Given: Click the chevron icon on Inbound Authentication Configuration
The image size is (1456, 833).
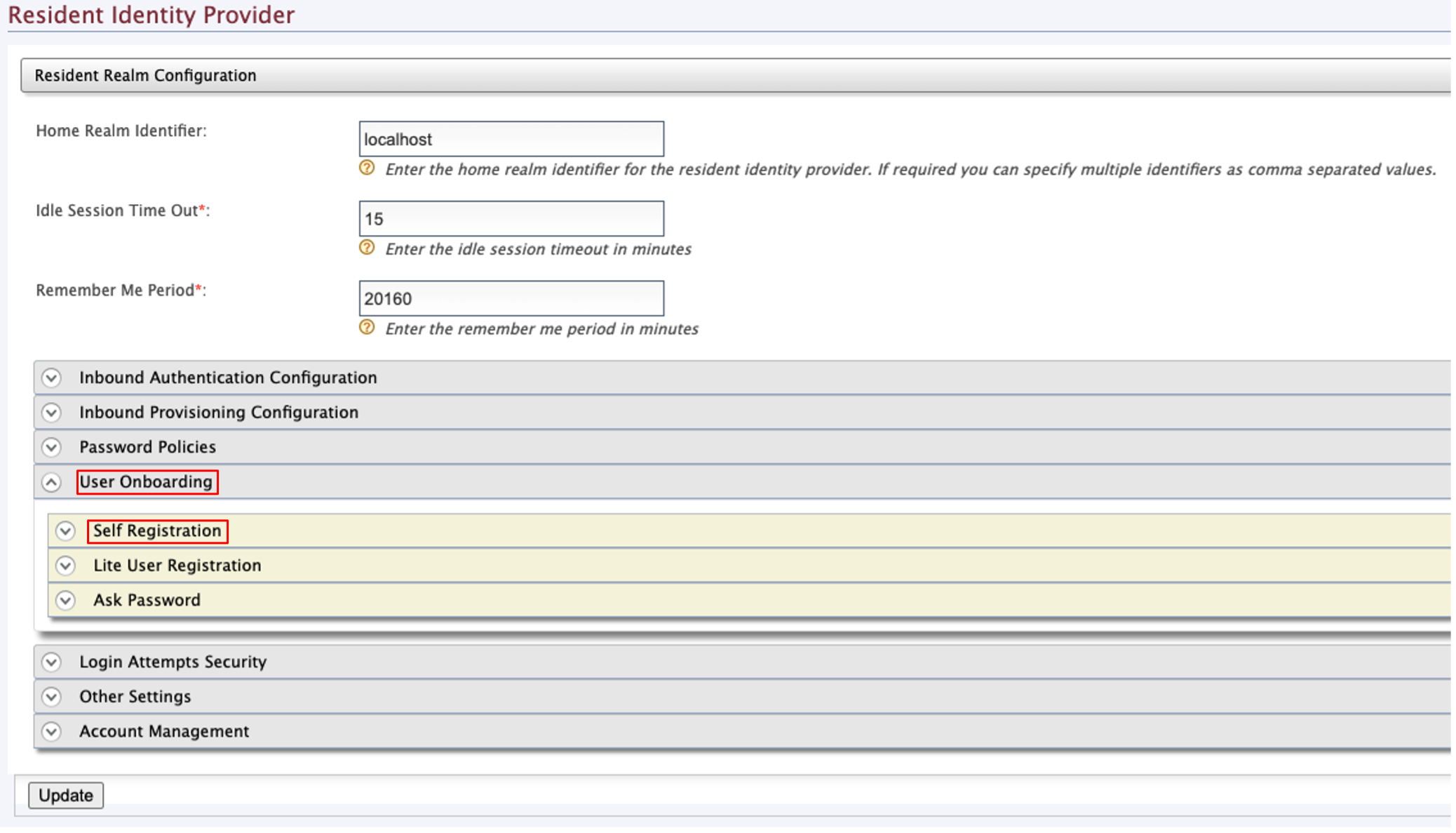Looking at the screenshot, I should click(50, 378).
